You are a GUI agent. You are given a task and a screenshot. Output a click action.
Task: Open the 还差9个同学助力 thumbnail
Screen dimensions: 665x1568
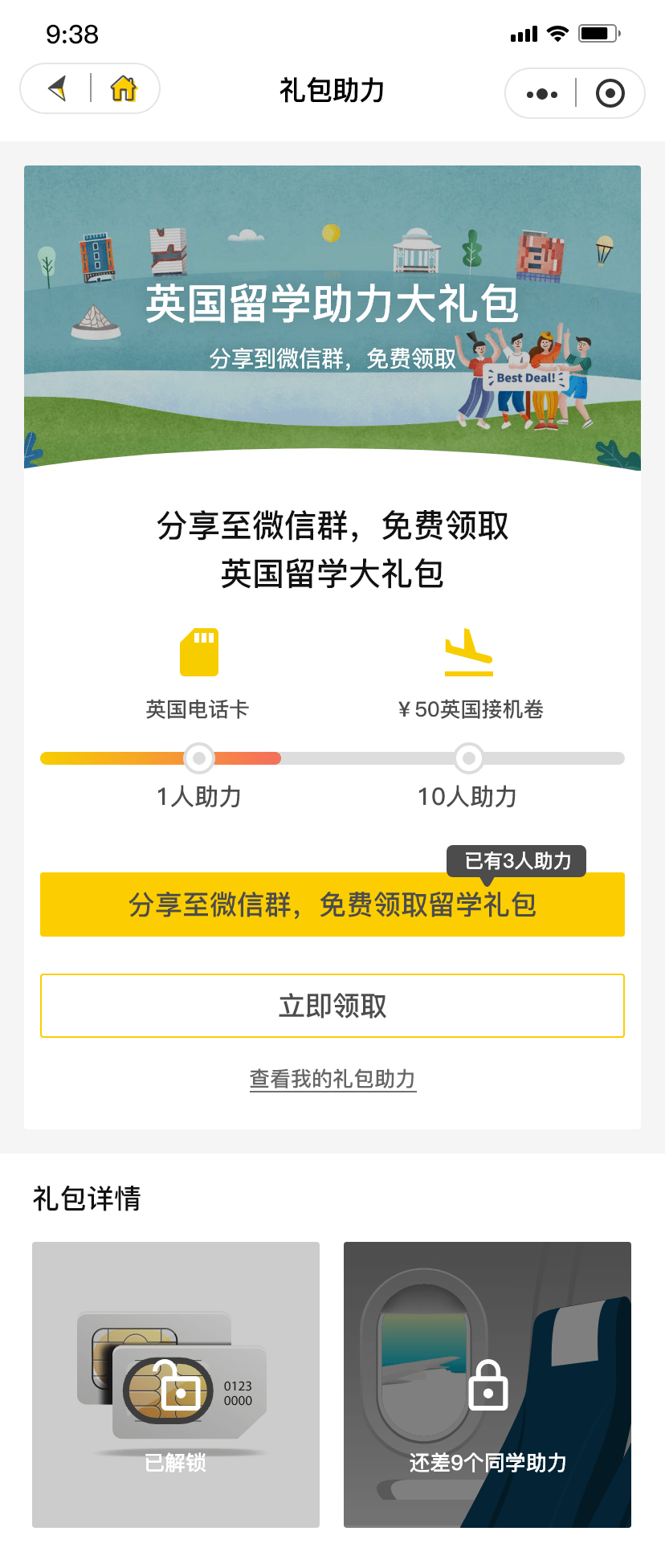(x=488, y=1385)
